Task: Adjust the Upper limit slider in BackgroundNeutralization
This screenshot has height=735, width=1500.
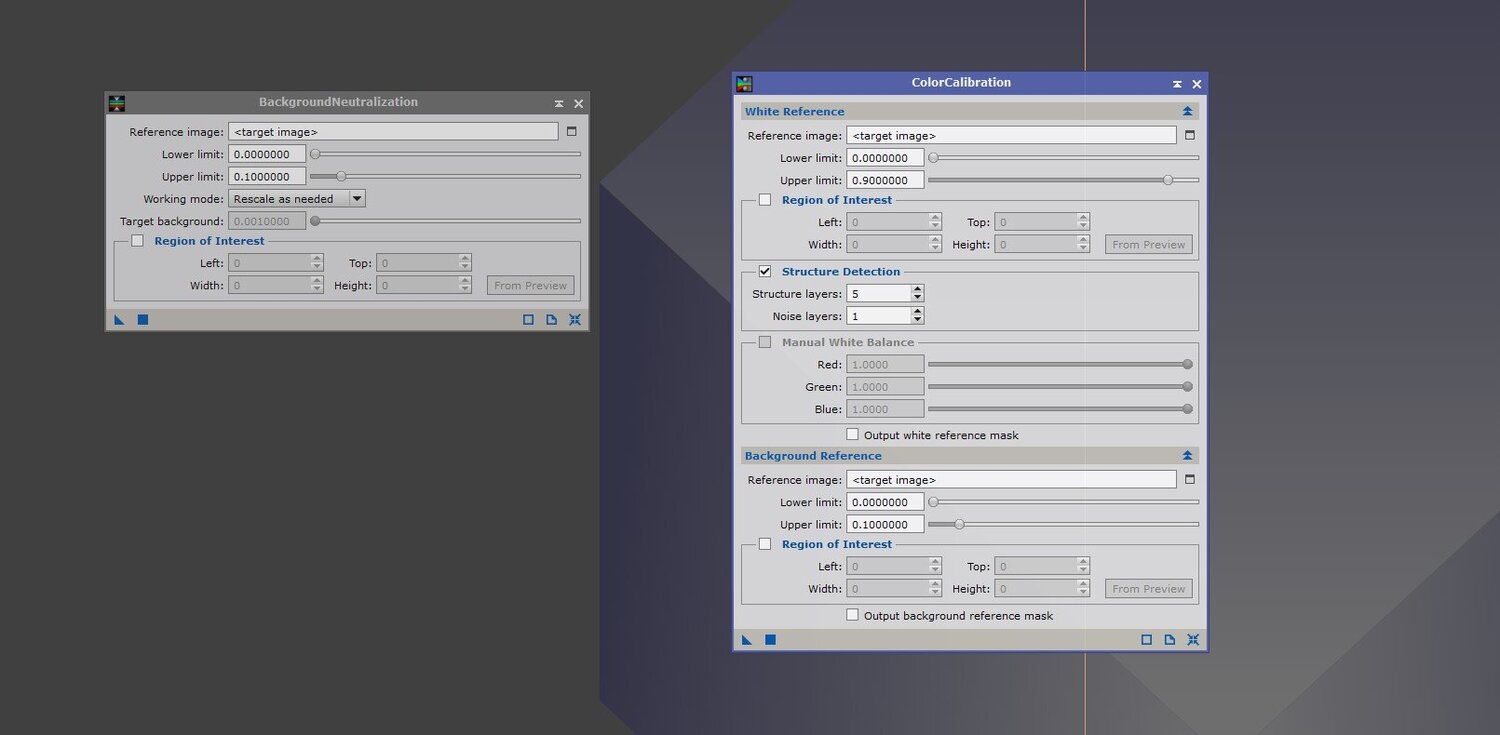Action: [341, 176]
